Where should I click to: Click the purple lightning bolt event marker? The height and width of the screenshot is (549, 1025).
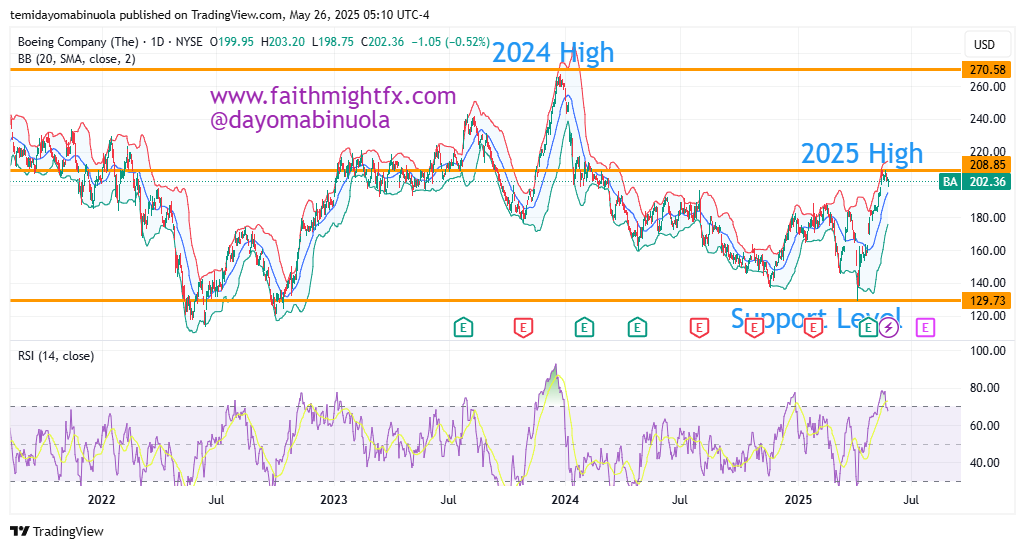coord(888,327)
